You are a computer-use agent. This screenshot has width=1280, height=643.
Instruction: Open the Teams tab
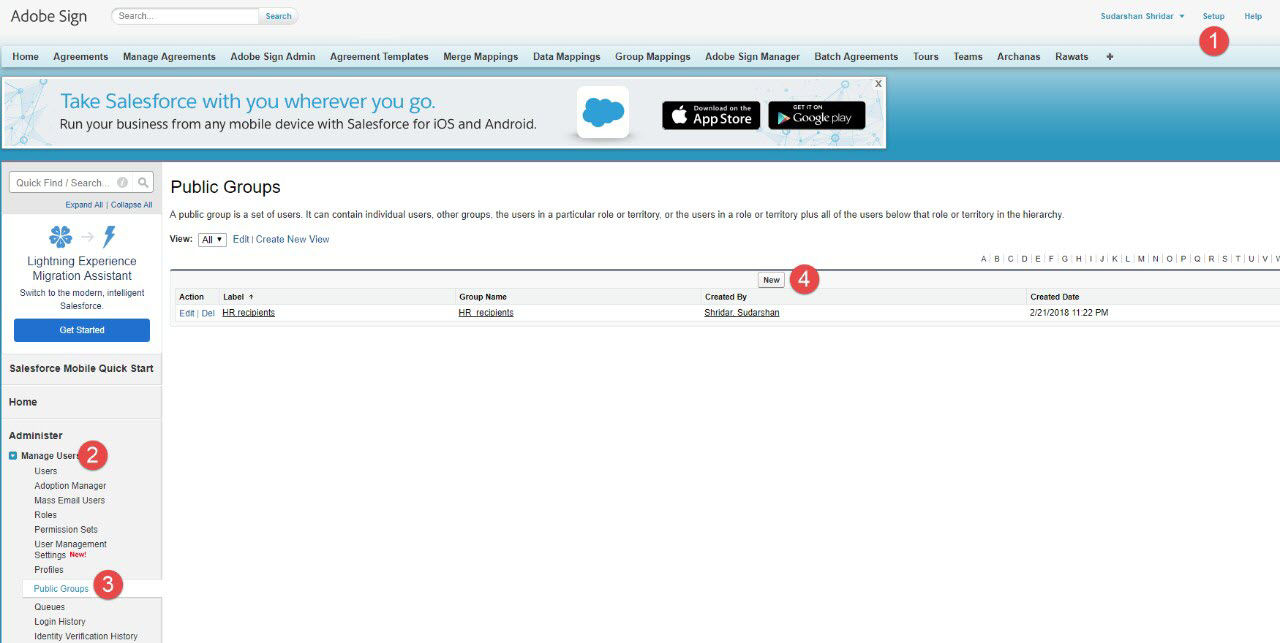coord(968,57)
